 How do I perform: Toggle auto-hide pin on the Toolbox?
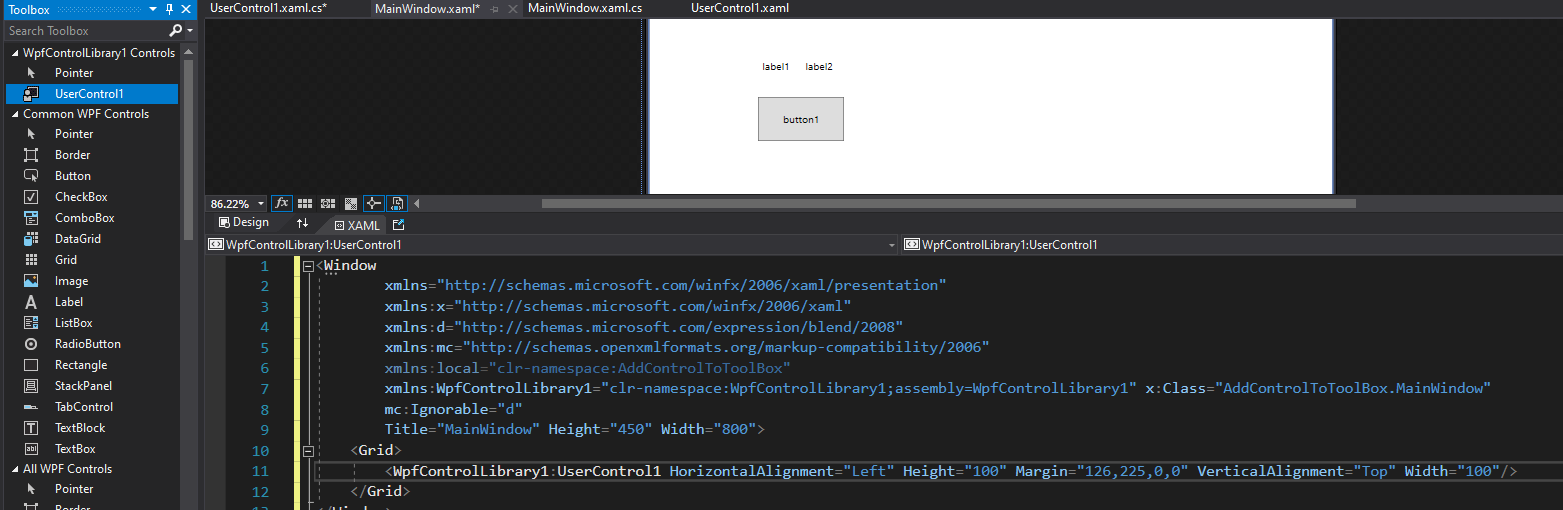pyautogui.click(x=169, y=9)
